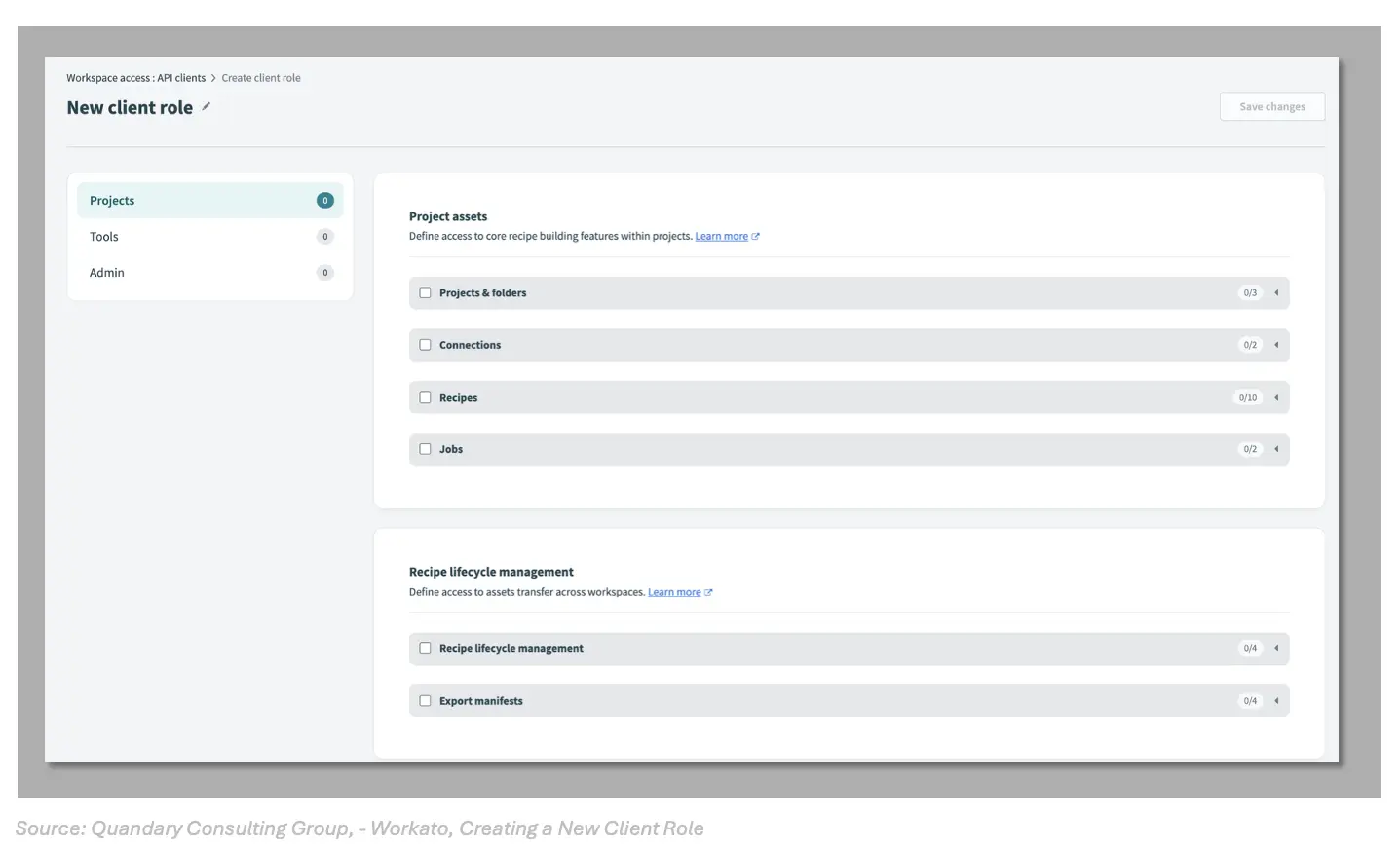This screenshot has width=1400, height=847.
Task: Click the external link icon after Project assets Learn more
Action: pyautogui.click(x=756, y=235)
